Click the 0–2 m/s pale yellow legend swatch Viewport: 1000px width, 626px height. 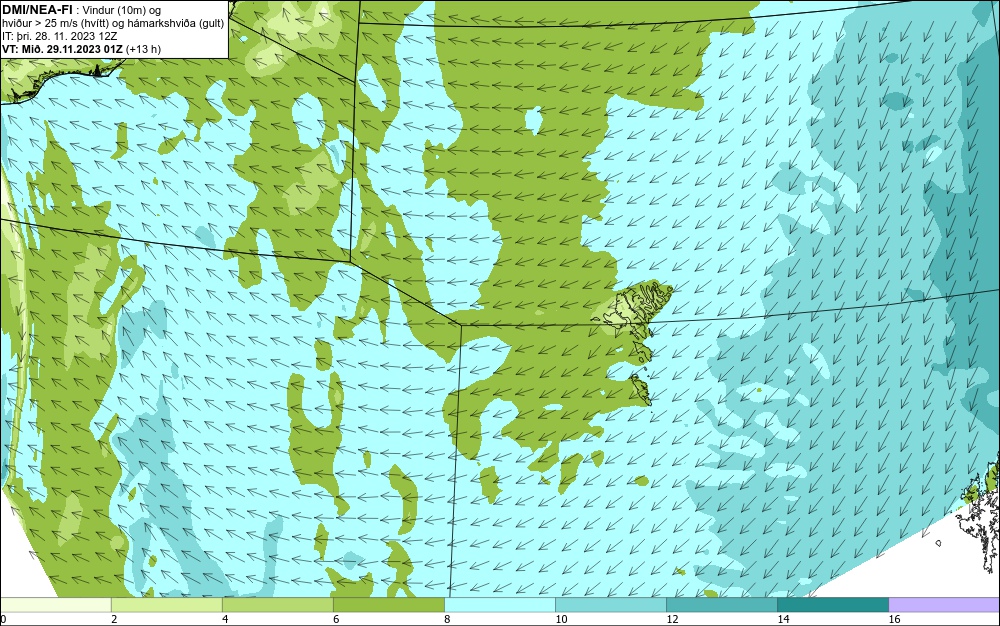tap(56, 605)
